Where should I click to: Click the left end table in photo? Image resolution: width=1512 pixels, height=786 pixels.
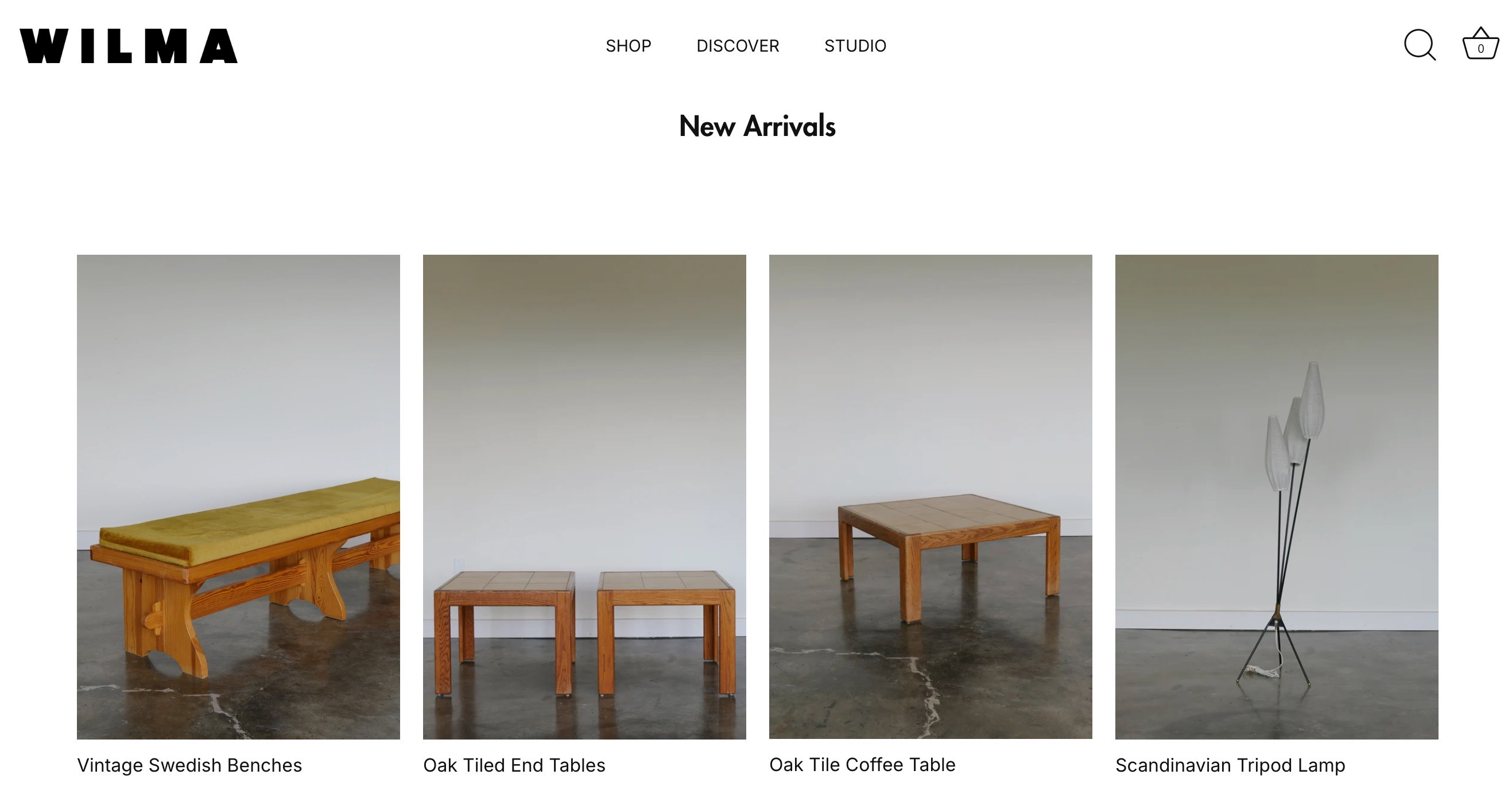504,632
